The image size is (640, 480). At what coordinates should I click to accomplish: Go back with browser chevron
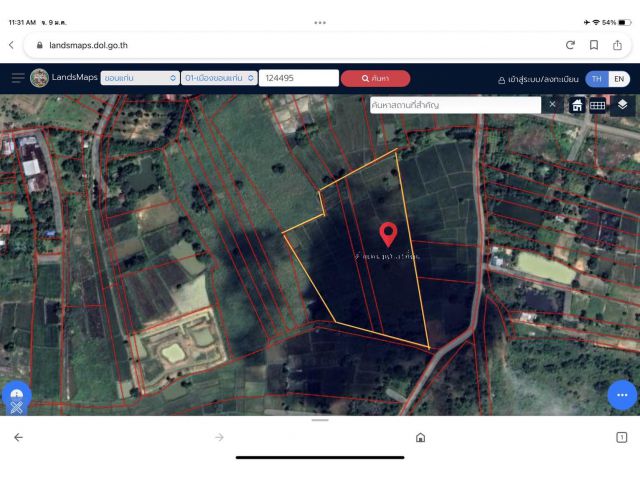11,45
